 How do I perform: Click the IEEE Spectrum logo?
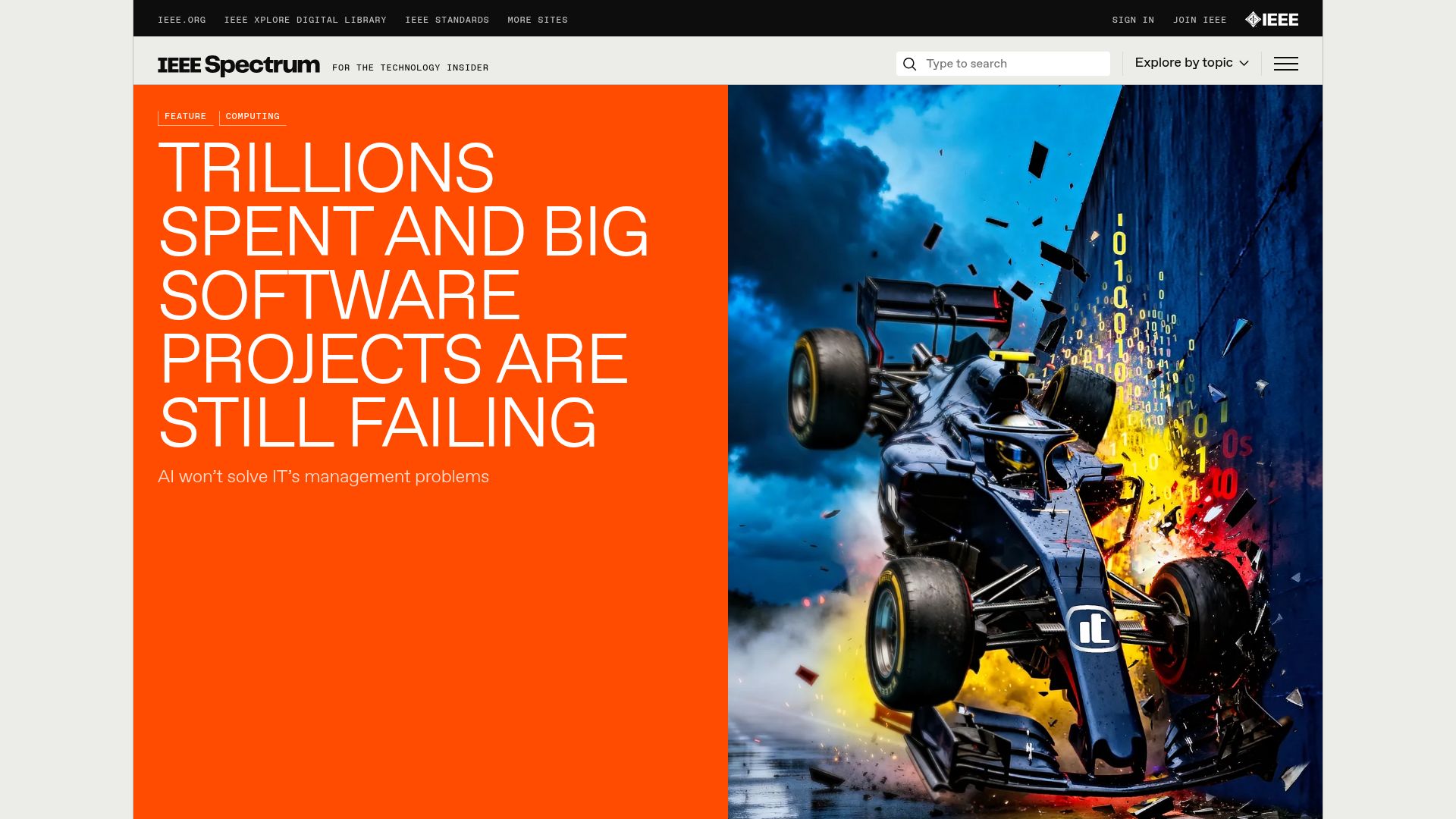[239, 65]
